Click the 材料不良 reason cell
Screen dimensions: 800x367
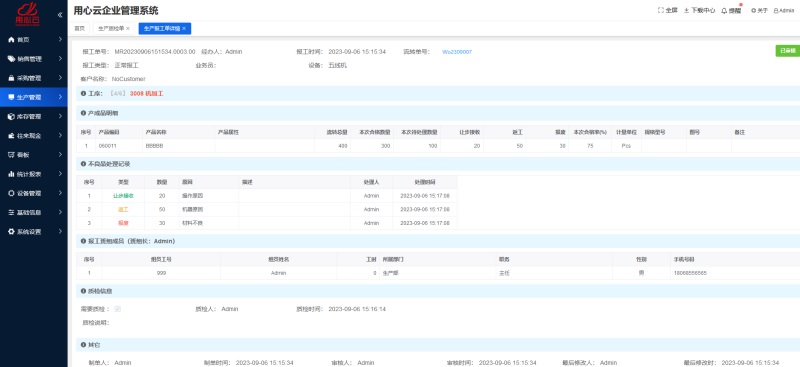pyautogui.click(x=192, y=223)
